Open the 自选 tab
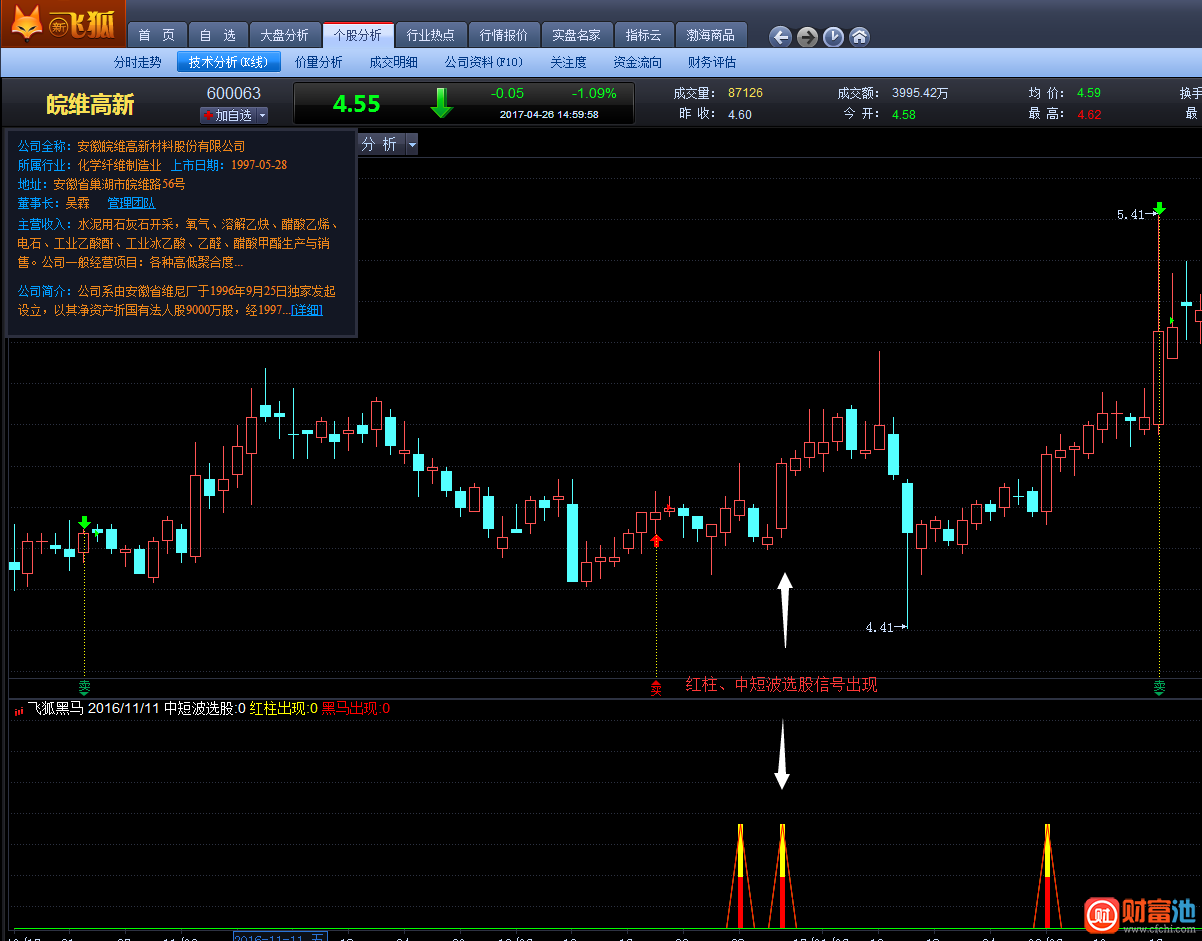 [216, 35]
